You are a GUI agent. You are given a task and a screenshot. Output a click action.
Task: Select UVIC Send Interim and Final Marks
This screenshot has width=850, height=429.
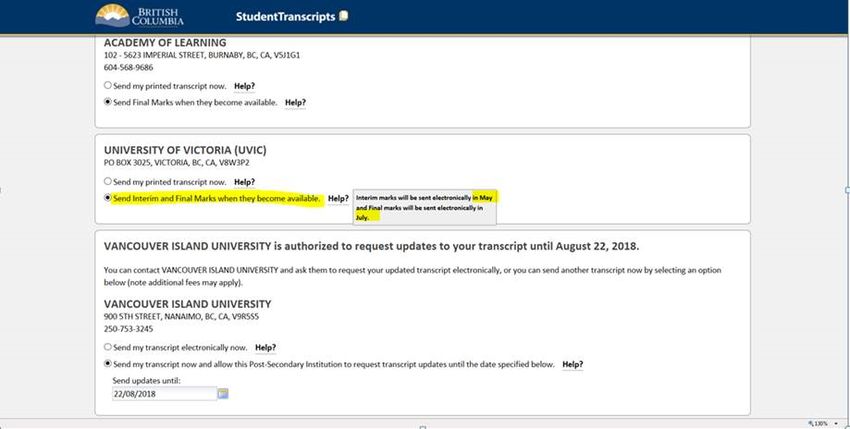click(x=108, y=198)
